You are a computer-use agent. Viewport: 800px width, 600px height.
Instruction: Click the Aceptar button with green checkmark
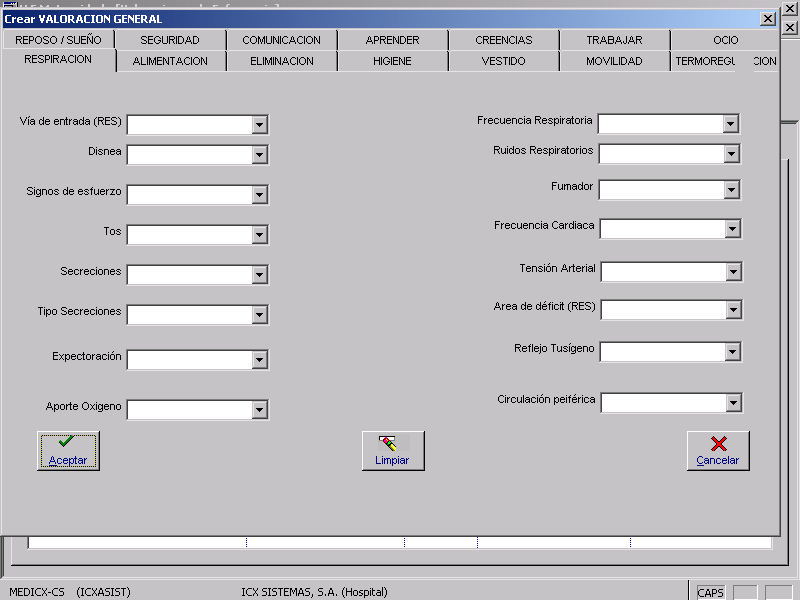[x=68, y=451]
